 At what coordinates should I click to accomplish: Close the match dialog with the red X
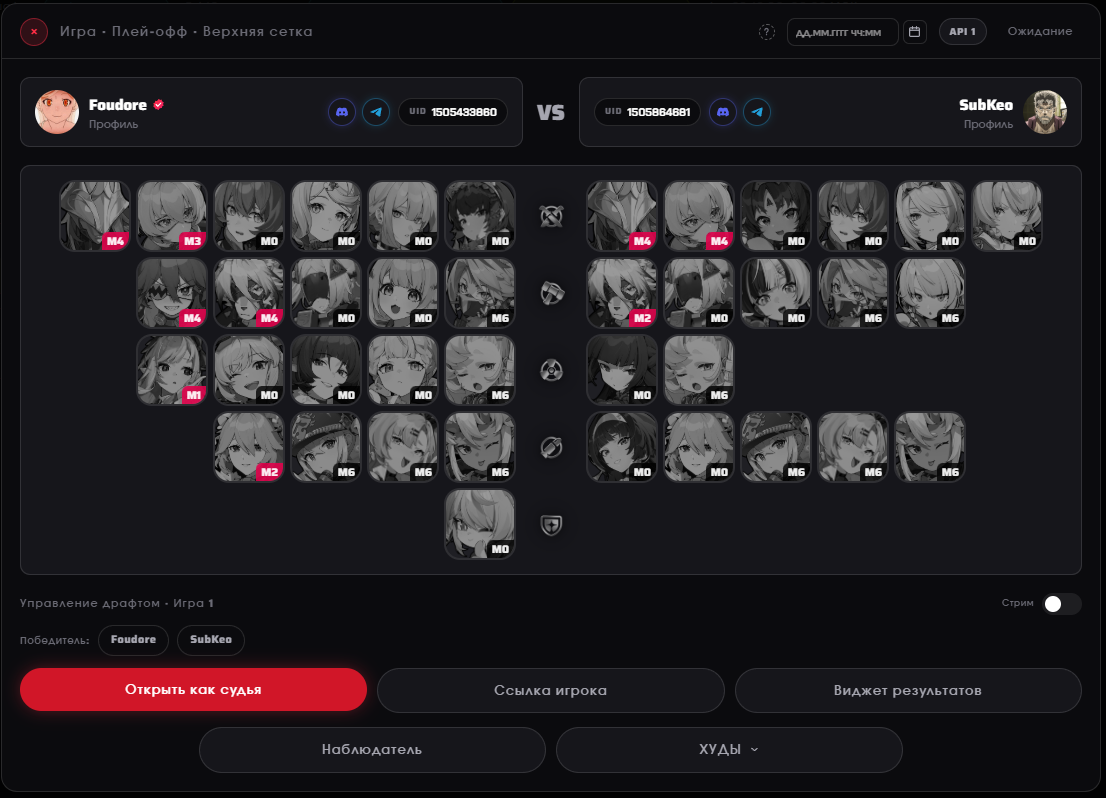pos(34,32)
